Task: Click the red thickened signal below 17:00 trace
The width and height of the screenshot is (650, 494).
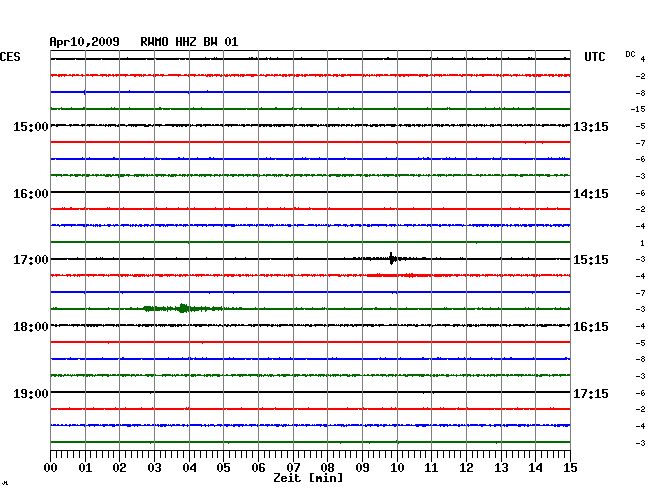Action: click(398, 275)
